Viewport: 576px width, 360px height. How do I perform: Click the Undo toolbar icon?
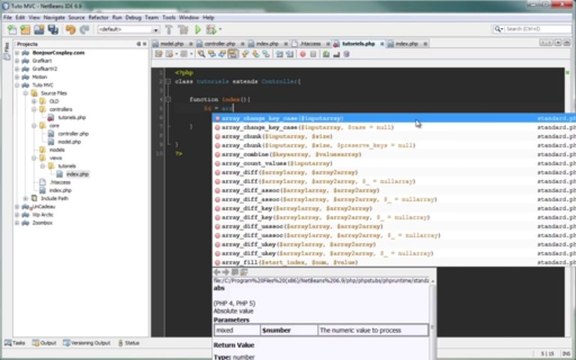71,29
